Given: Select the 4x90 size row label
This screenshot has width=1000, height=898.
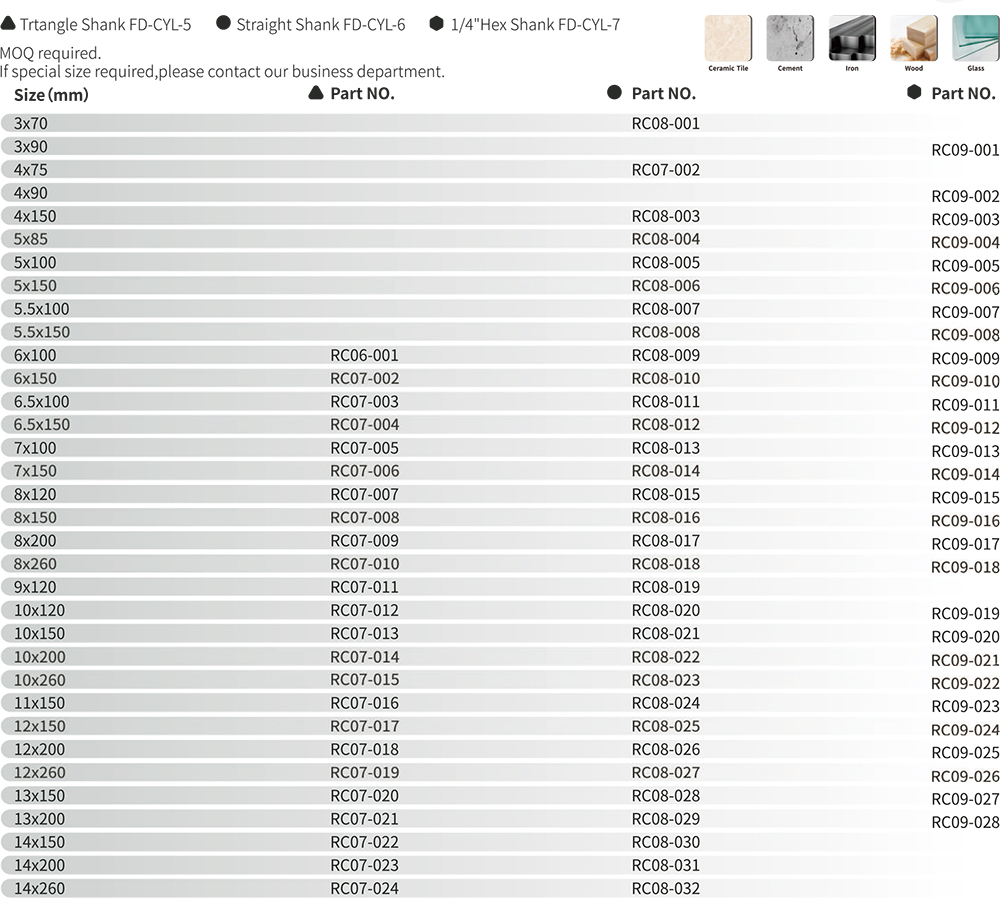Looking at the screenshot, I should point(31,193).
